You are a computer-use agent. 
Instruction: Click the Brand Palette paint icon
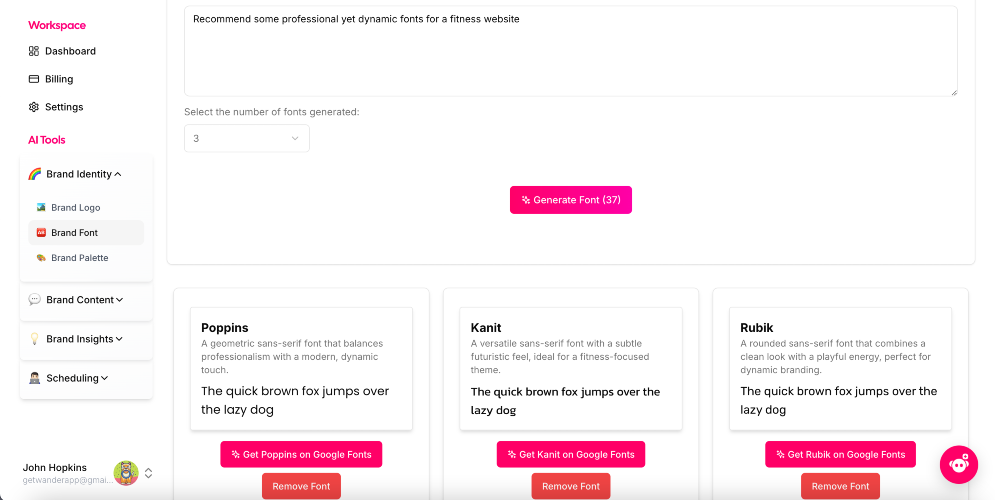coord(41,258)
